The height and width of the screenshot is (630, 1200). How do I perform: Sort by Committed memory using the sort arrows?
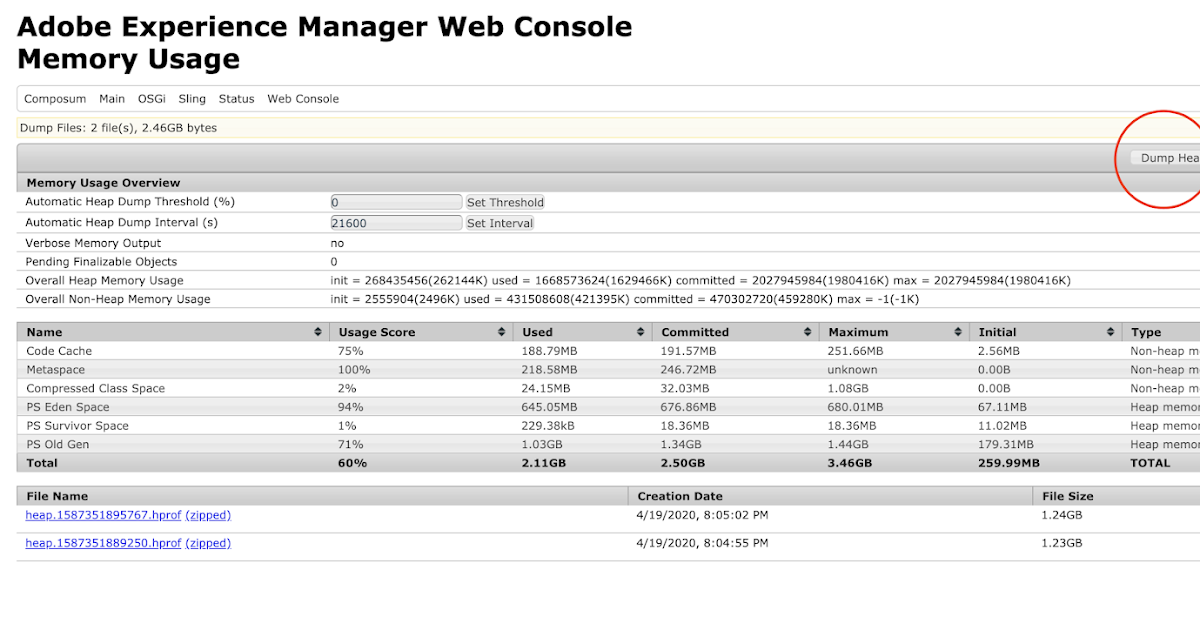807,331
